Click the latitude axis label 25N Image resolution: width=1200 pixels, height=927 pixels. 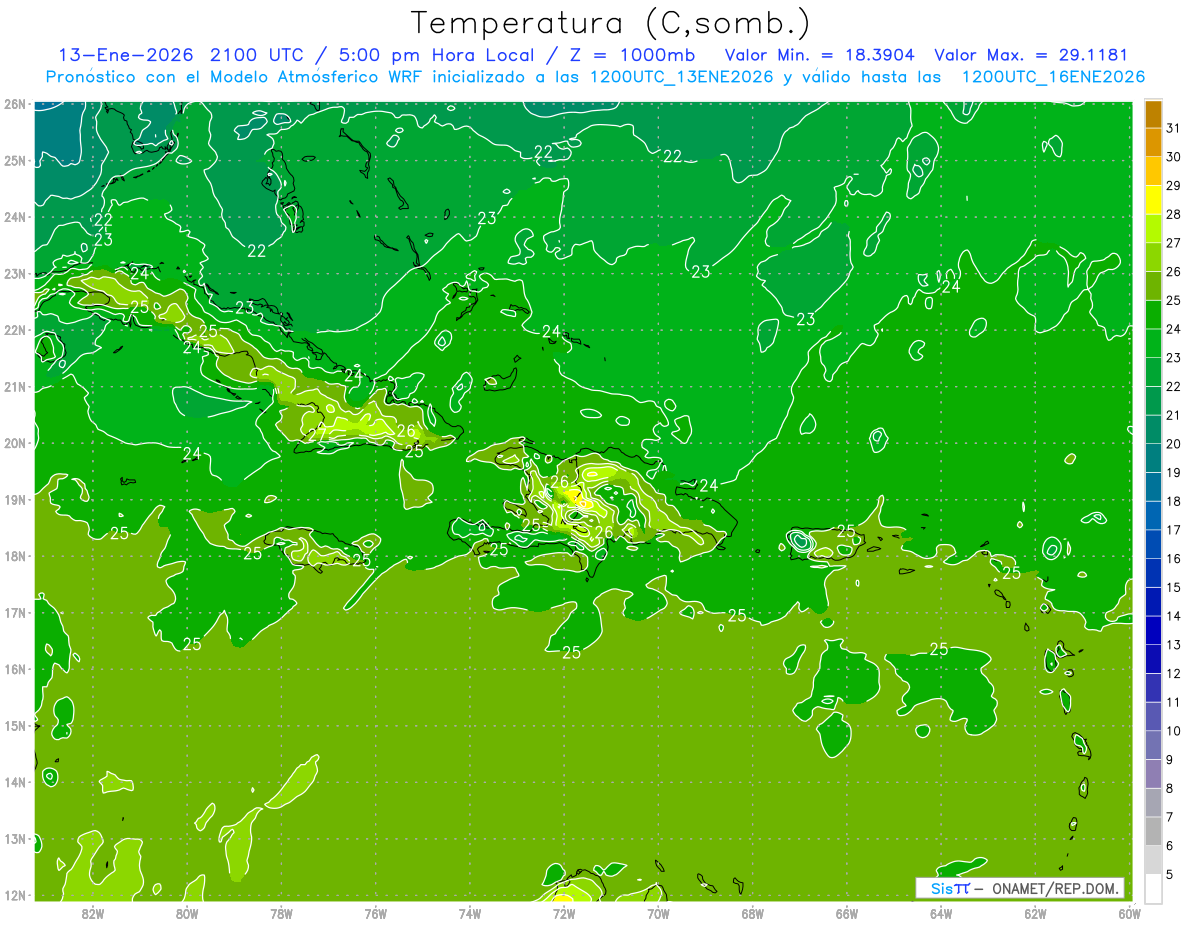tap(15, 161)
